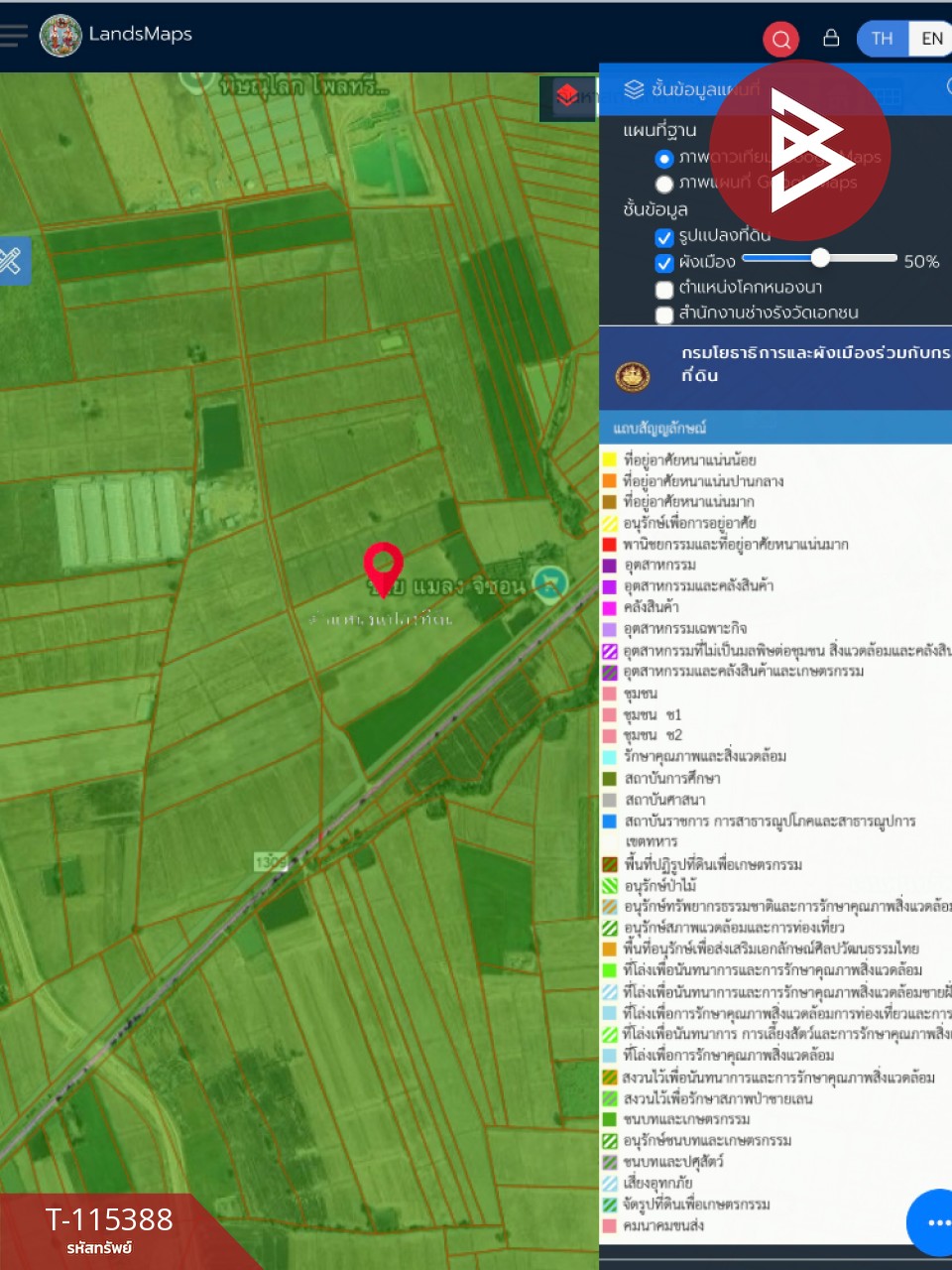Click the padlock login icon
Screen dimensions: 952x1270
click(831, 38)
